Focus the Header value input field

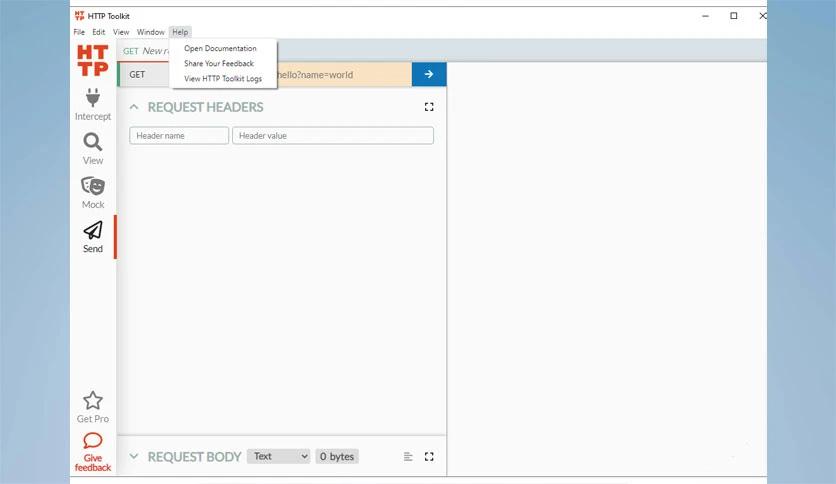coord(332,135)
